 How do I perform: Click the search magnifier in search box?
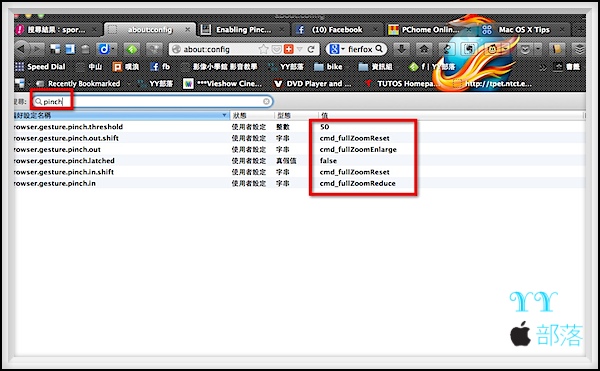[x=379, y=49]
